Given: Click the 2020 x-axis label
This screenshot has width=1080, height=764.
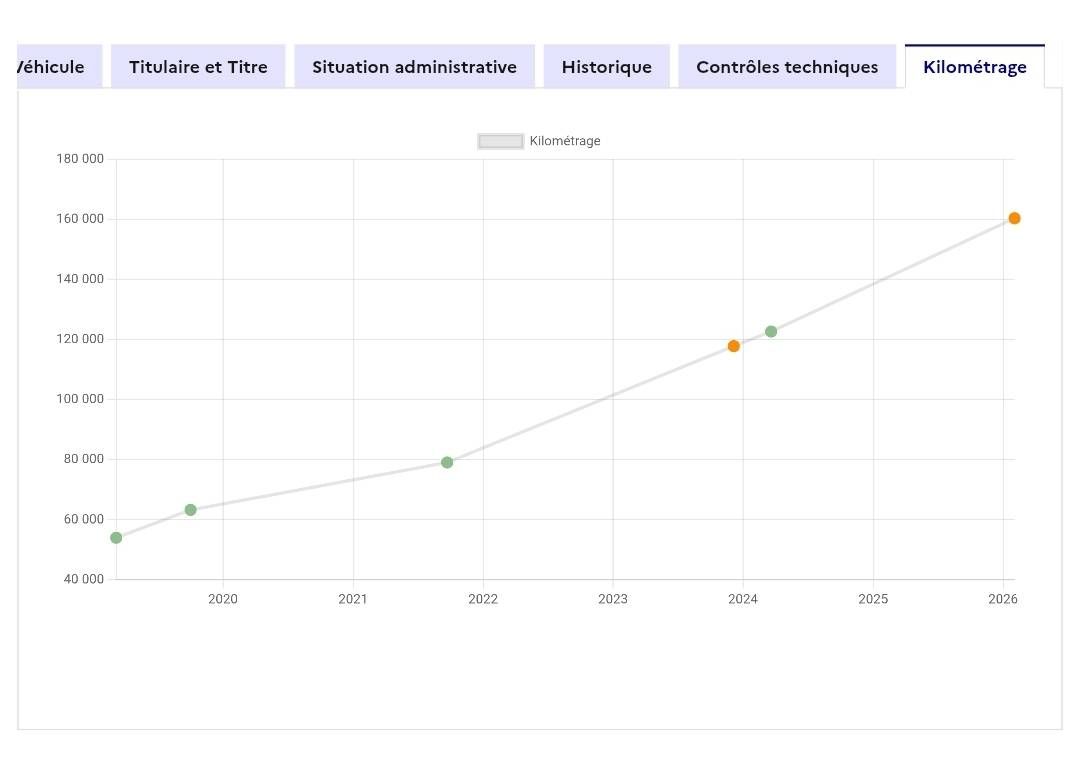Looking at the screenshot, I should (x=222, y=599).
